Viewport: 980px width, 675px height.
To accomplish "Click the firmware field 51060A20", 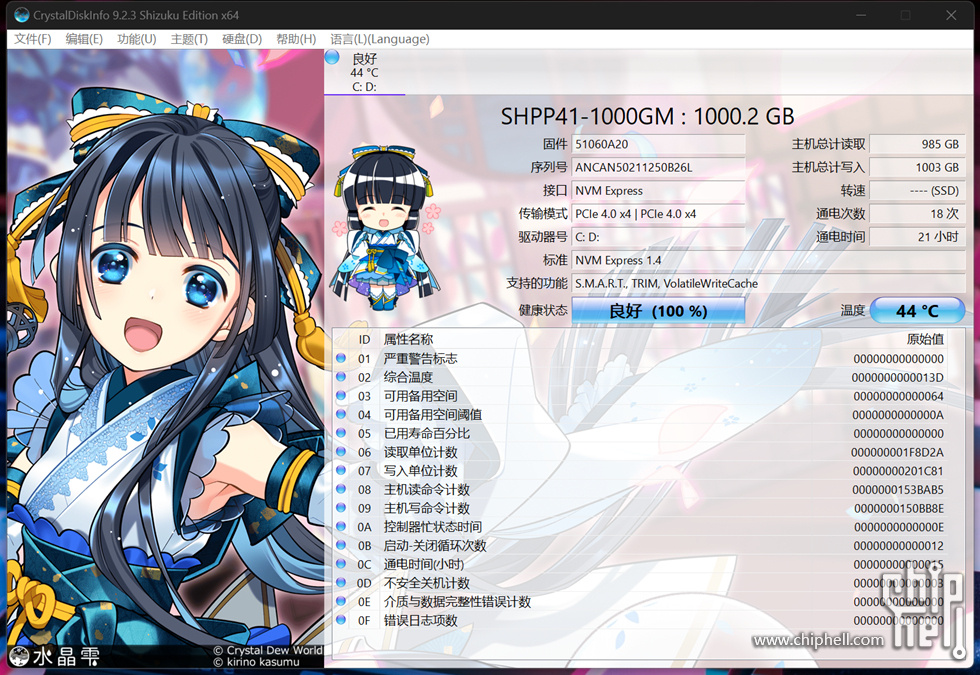I will click(658, 144).
